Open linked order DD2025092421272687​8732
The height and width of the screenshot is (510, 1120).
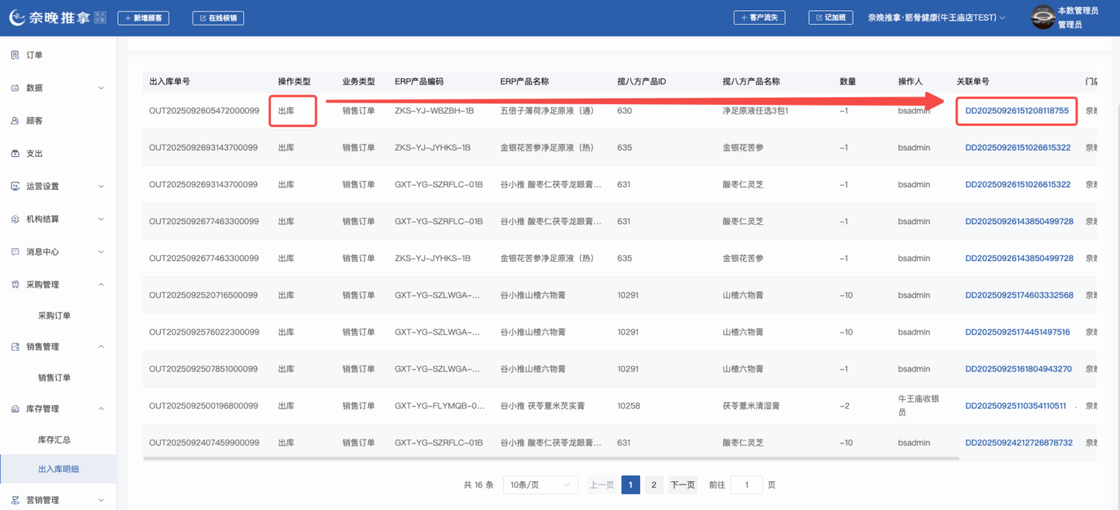(x=1019, y=443)
